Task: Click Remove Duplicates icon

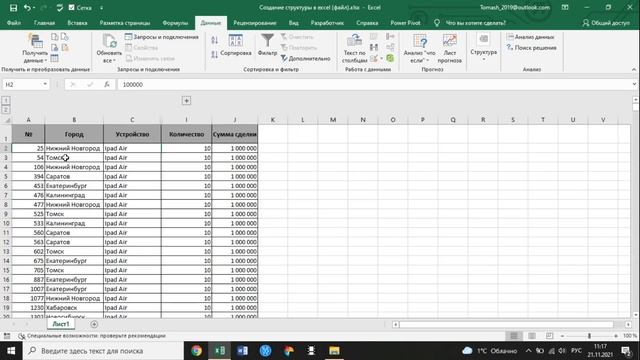Action: tap(373, 48)
